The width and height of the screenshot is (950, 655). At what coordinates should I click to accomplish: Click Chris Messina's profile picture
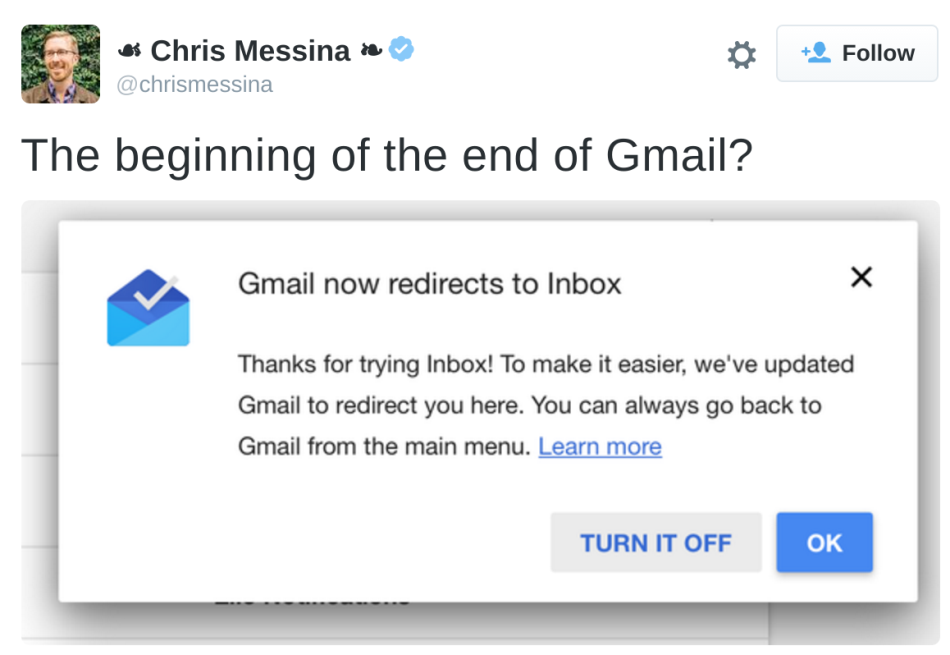coord(60,64)
